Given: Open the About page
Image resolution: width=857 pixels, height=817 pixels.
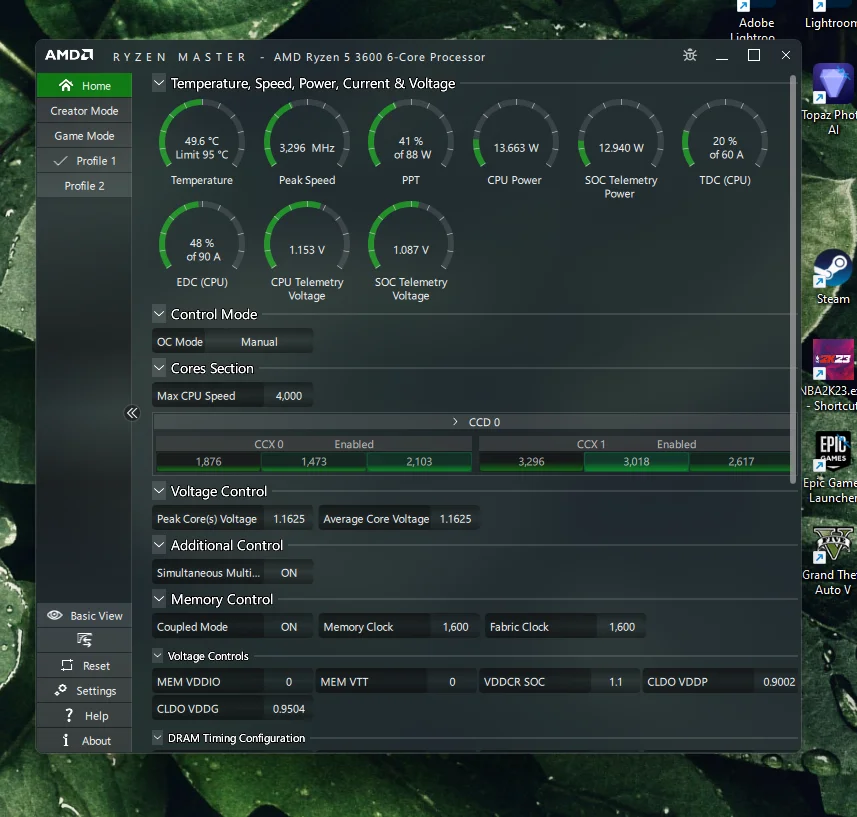Looking at the screenshot, I should 84,740.
